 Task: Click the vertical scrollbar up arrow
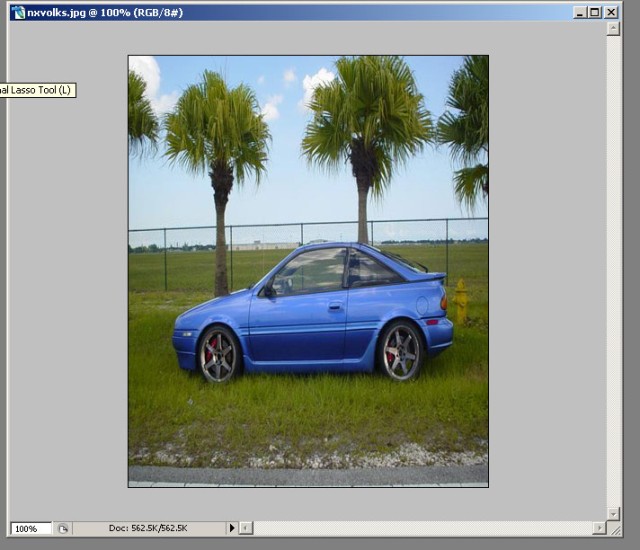613,29
